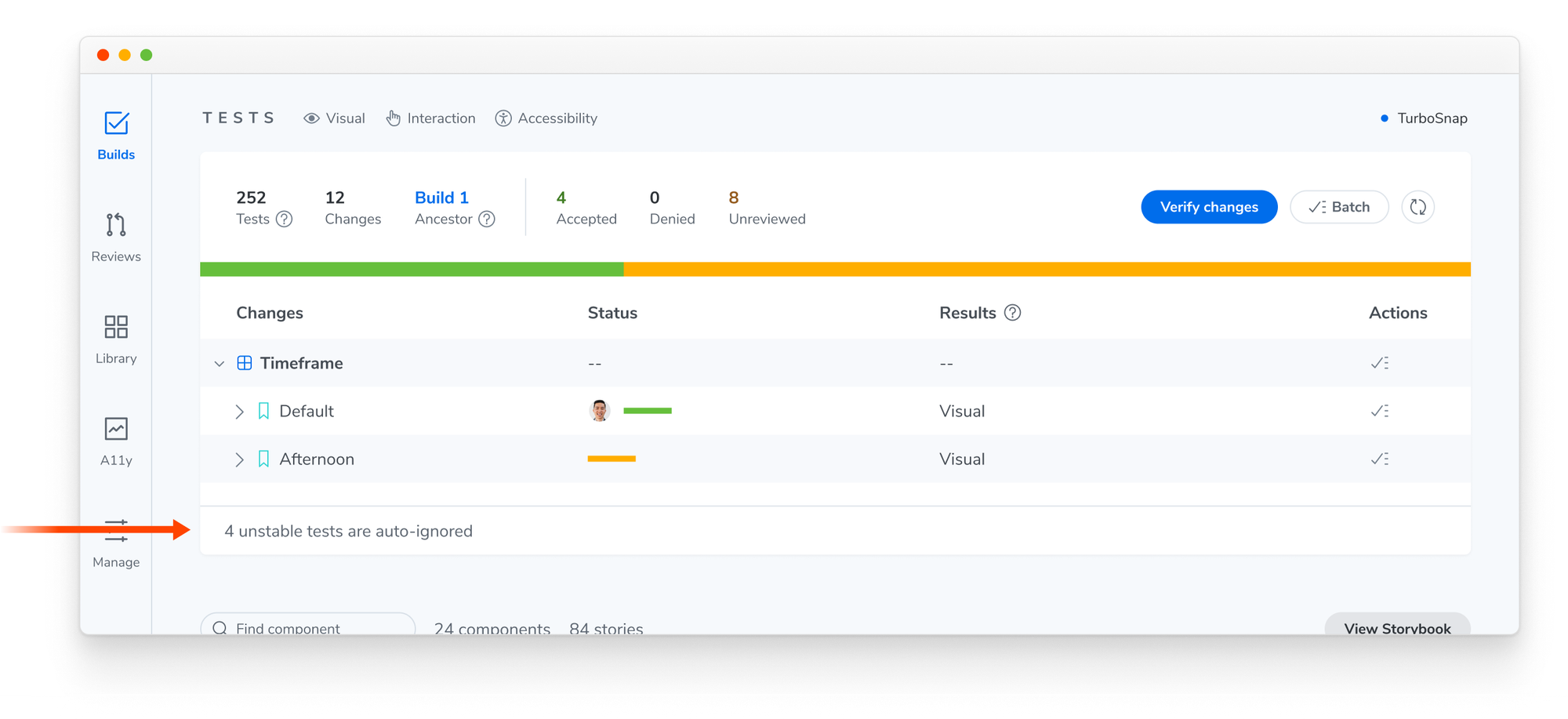The width and height of the screenshot is (1568, 719).
Task: Click the TurboSnap indicator
Action: (x=1424, y=118)
